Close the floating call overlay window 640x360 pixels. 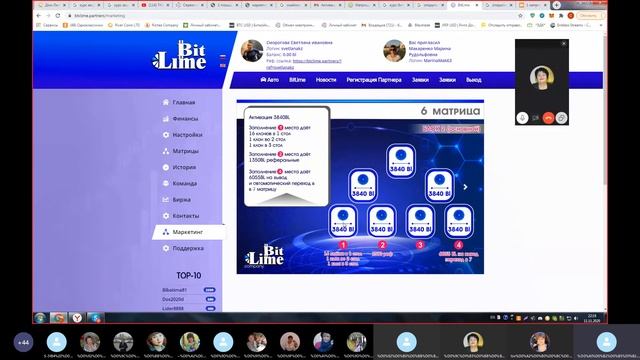pos(564,43)
